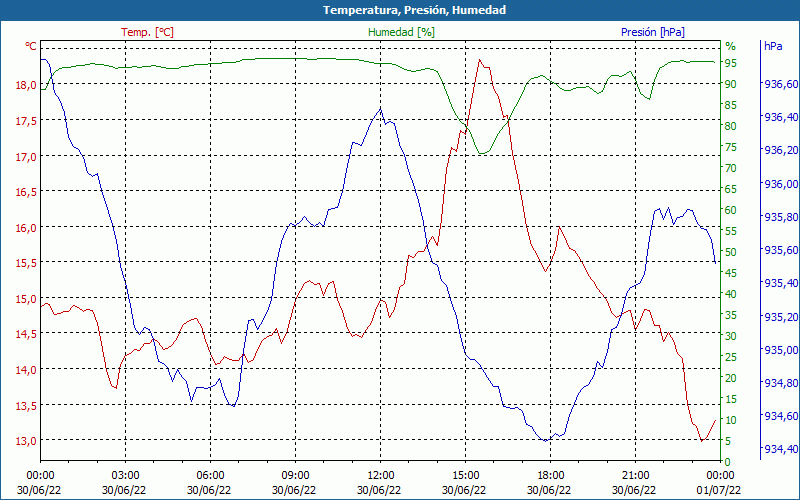Screen dimensions: 800x500
Task: Click the 18,0 temperature axis value
Action: 27,85
